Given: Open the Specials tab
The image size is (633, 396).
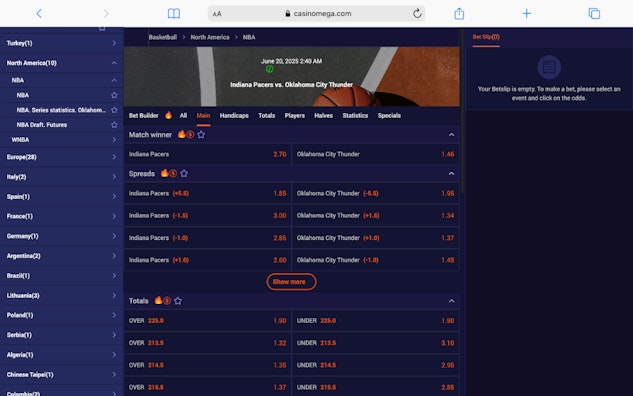Looking at the screenshot, I should 389,115.
